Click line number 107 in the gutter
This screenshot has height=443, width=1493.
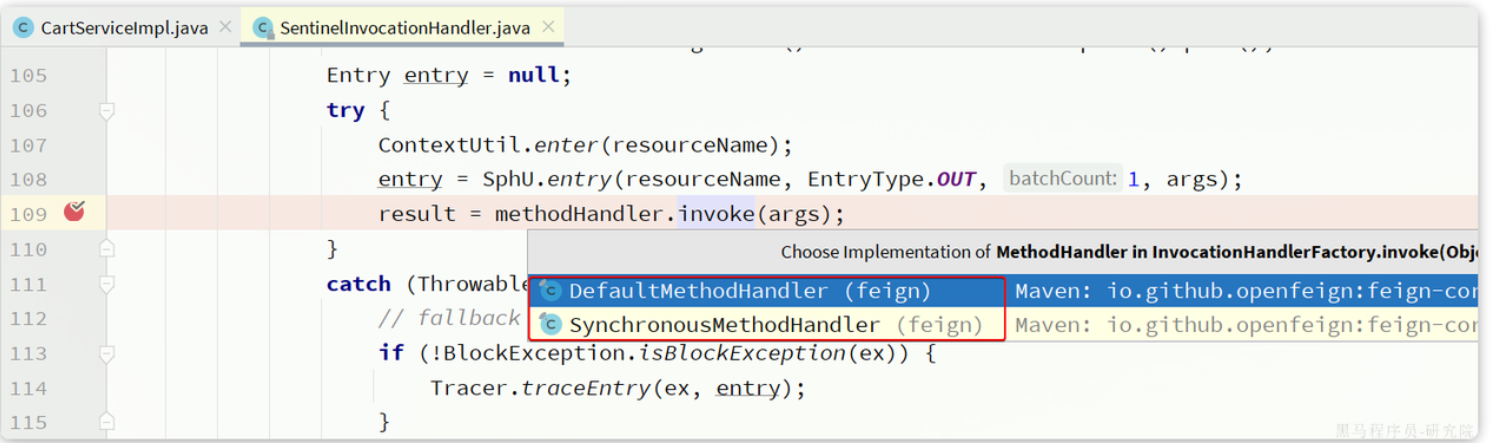click(x=29, y=145)
